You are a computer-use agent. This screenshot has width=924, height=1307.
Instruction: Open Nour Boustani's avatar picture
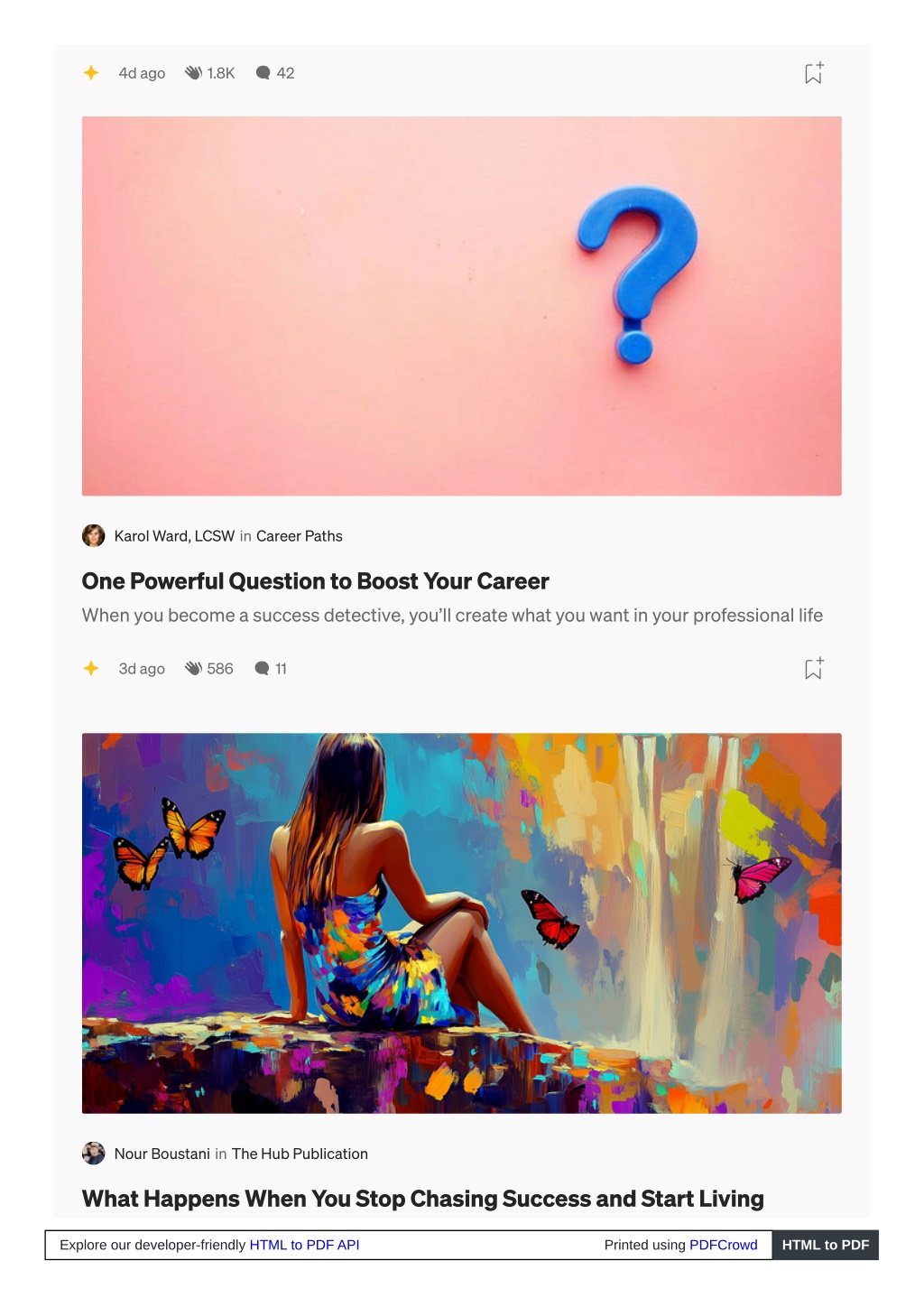[94, 1154]
